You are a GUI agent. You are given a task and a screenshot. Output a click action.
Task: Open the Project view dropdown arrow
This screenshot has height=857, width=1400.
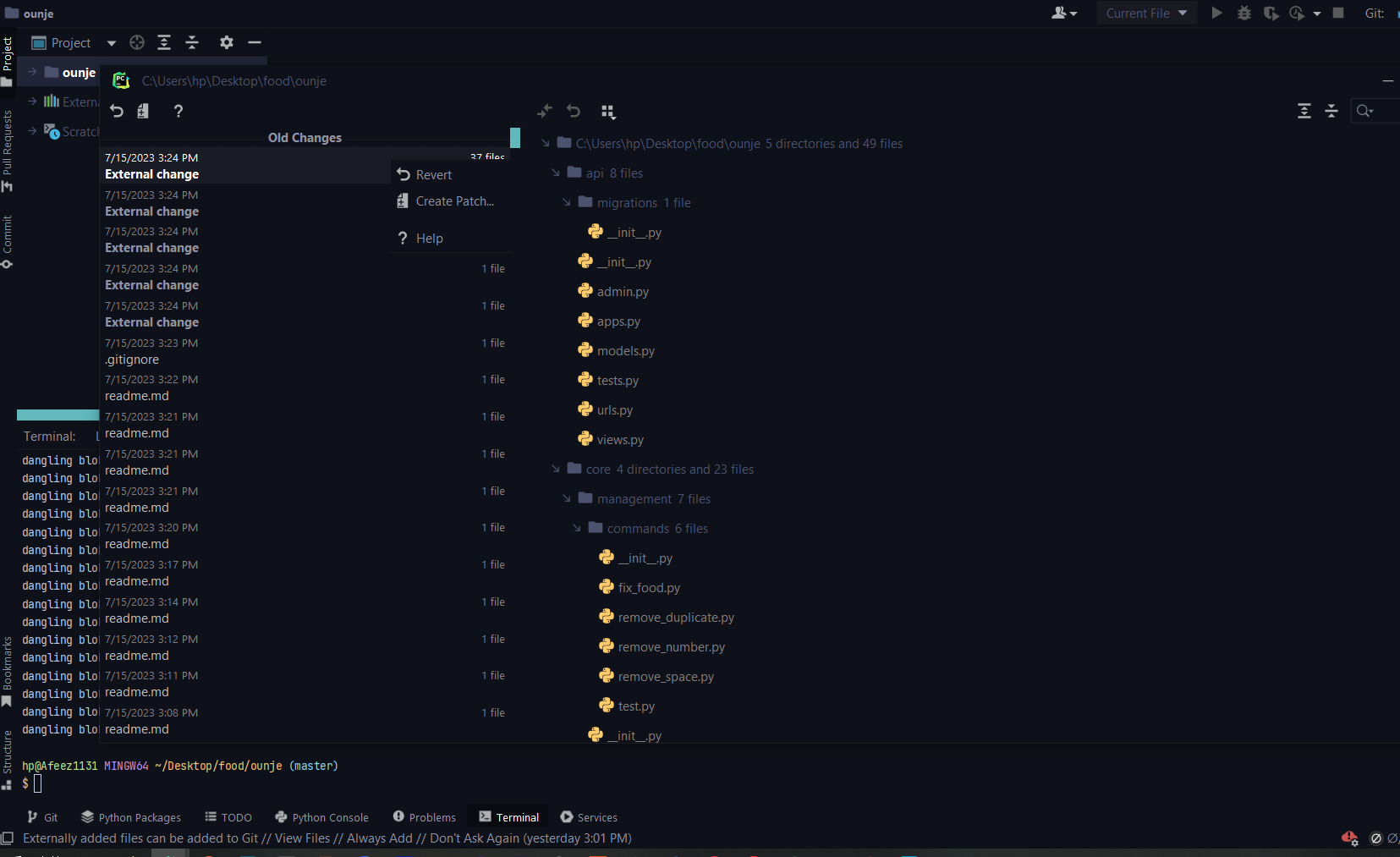[x=112, y=43]
